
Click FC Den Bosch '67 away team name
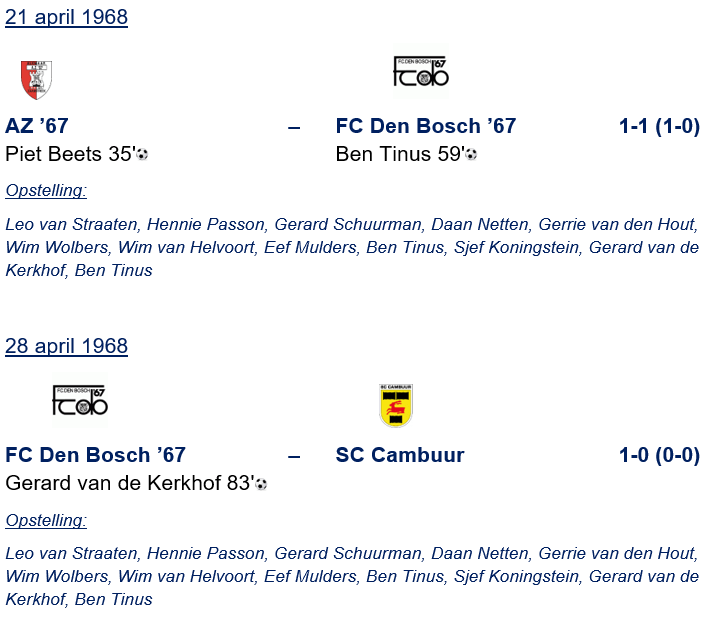point(426,126)
